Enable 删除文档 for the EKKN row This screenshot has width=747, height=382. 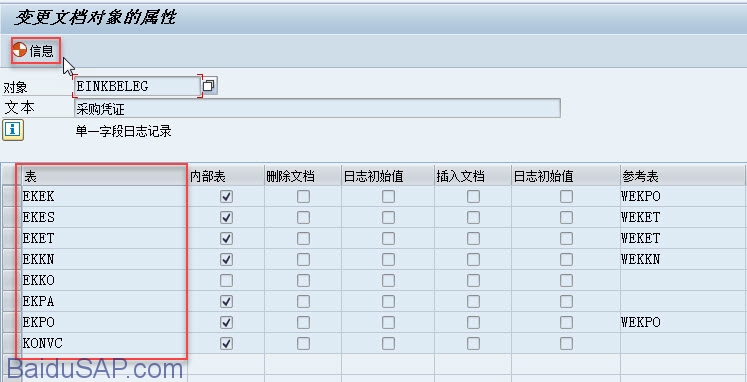[x=303, y=259]
